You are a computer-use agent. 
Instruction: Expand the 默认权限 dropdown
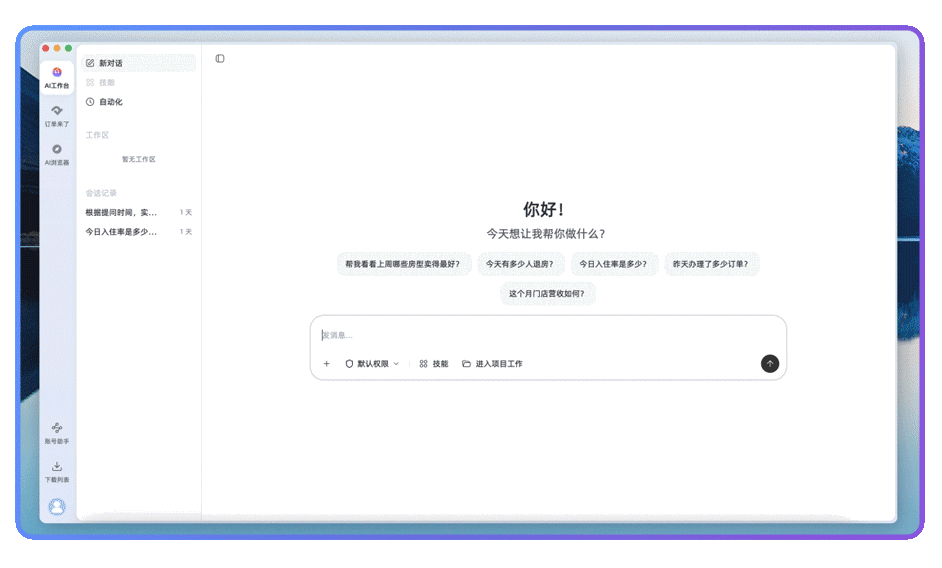click(x=372, y=364)
